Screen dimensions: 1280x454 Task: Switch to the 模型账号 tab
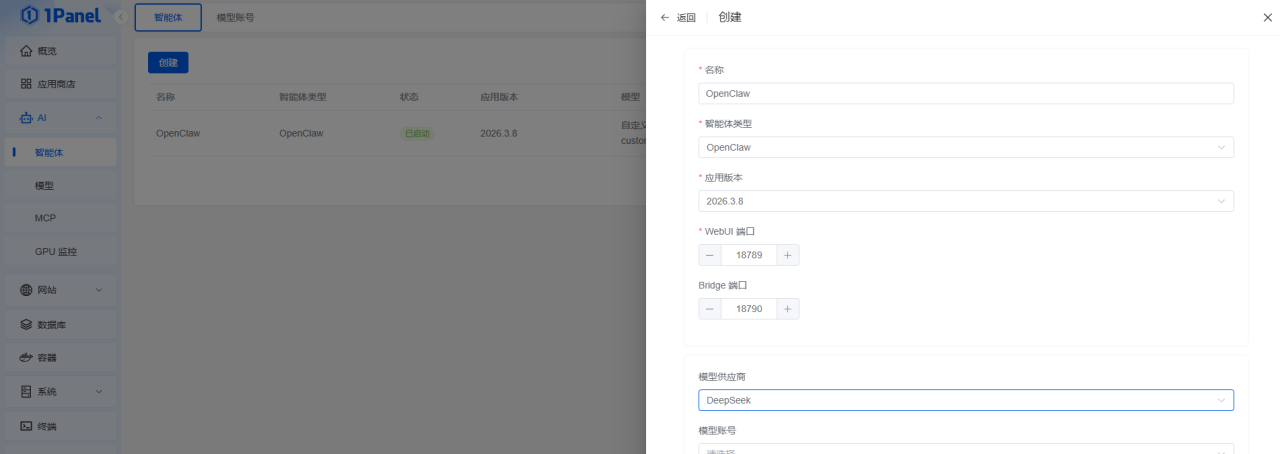coord(235,18)
